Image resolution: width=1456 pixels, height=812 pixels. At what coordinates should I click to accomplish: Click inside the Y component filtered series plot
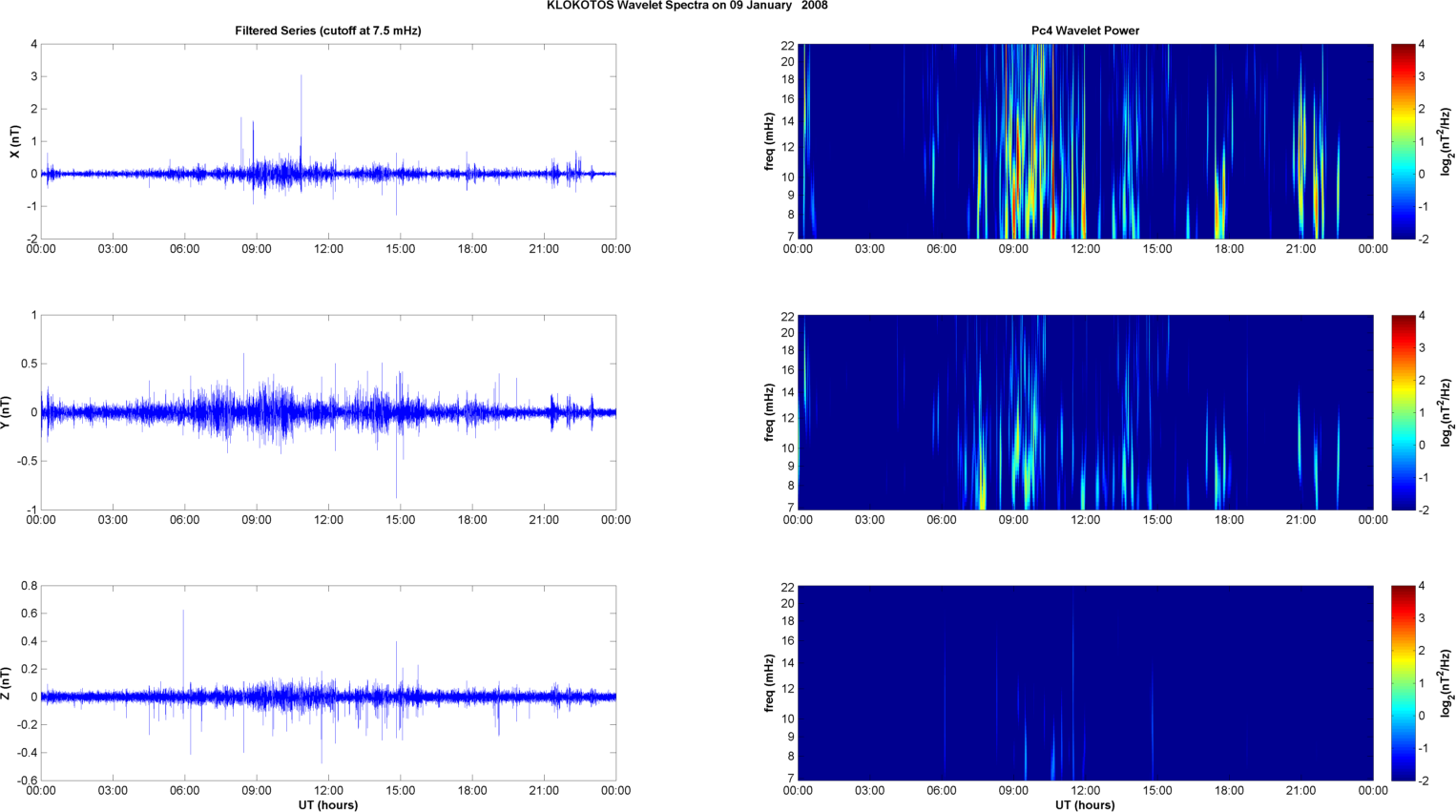click(x=328, y=412)
